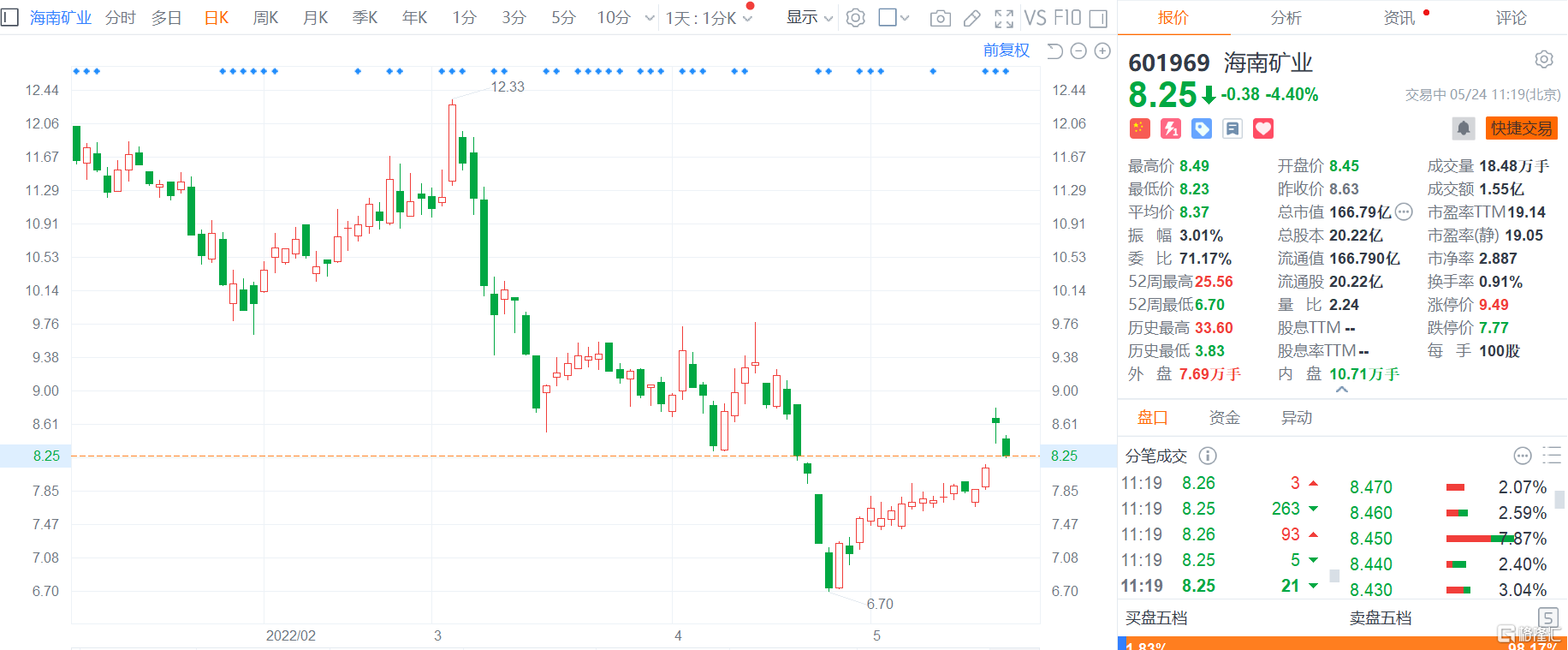Open the notes bookmark icon
This screenshot has height=650, width=1568.
tap(1232, 128)
